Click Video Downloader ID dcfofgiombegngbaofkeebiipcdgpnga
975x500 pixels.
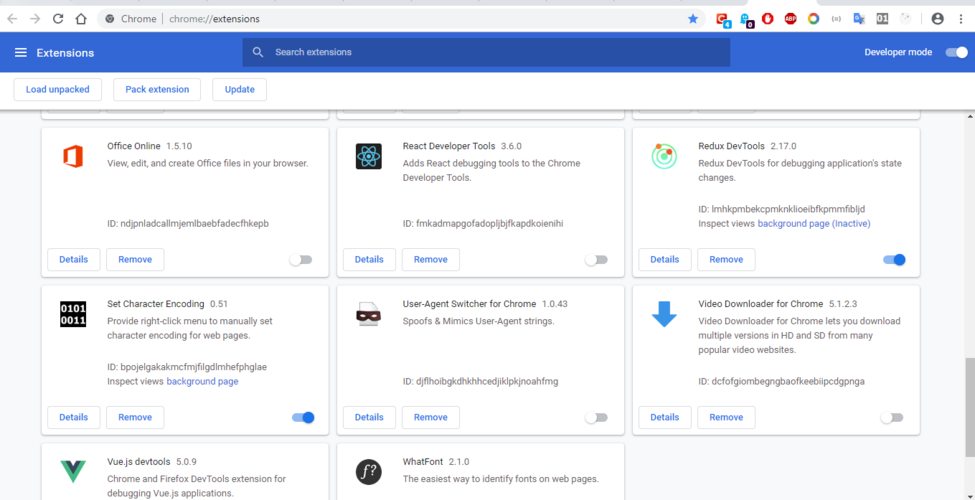pos(782,382)
